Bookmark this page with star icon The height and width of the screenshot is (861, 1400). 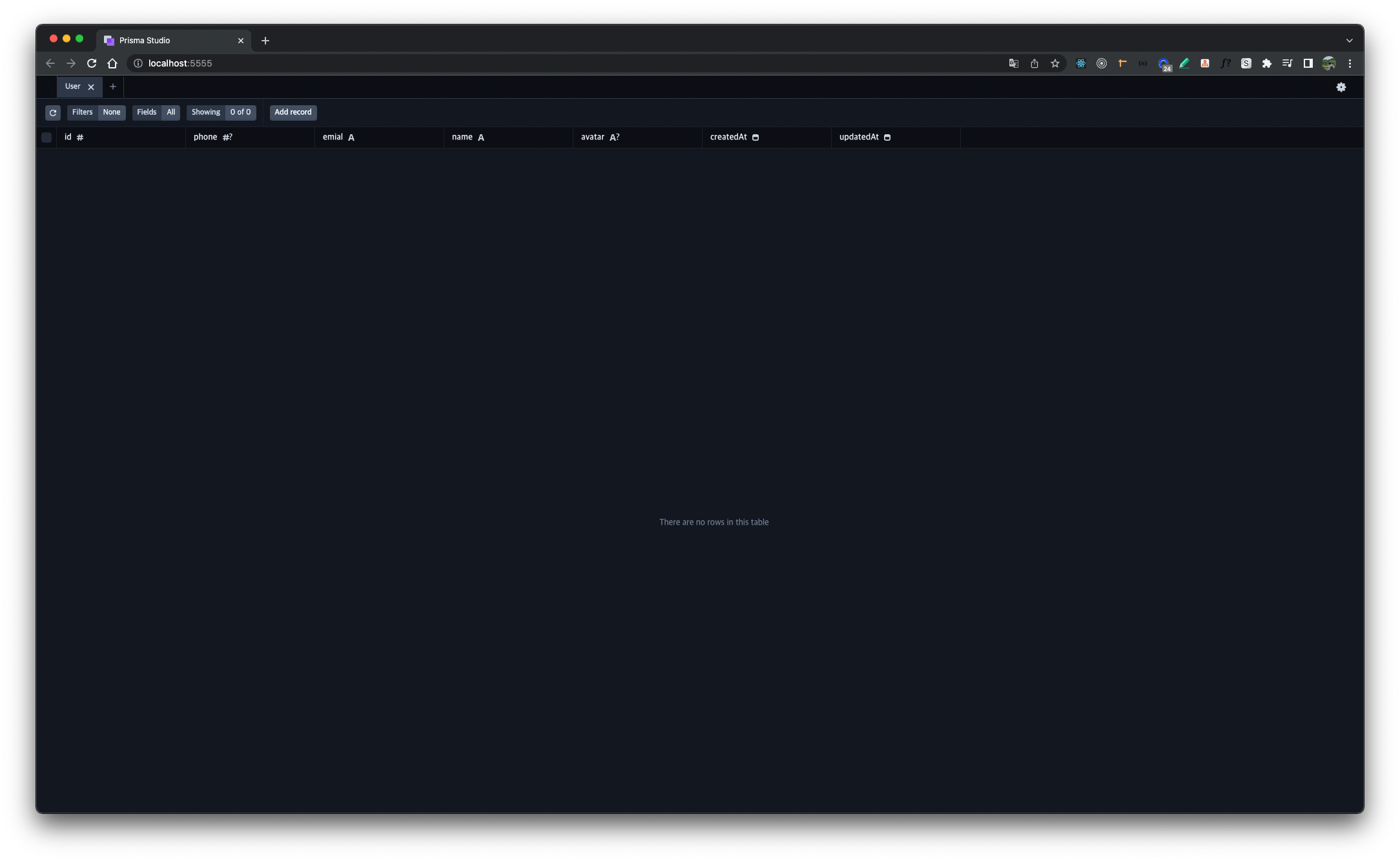(x=1055, y=63)
